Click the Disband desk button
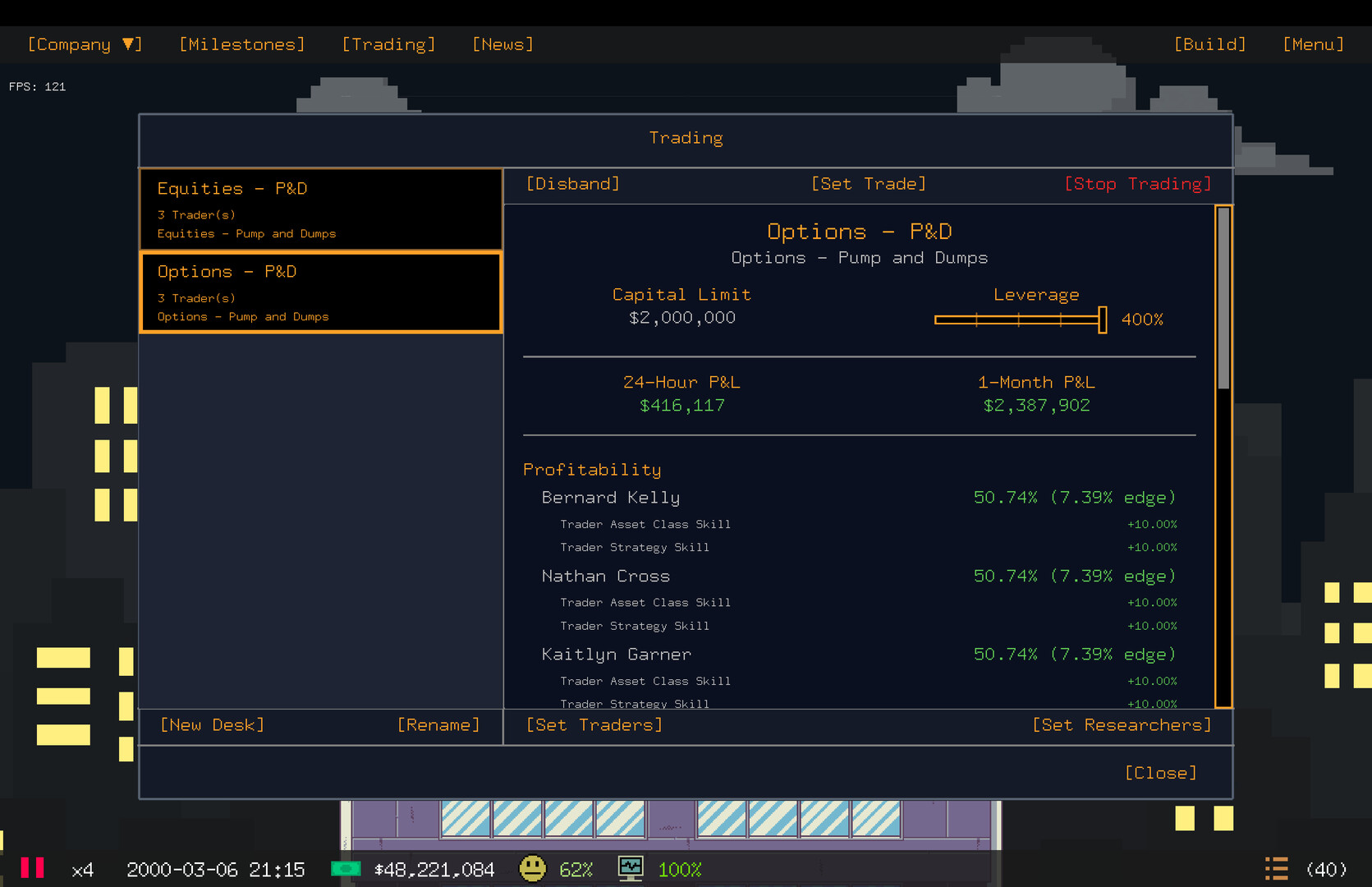 coord(573,184)
